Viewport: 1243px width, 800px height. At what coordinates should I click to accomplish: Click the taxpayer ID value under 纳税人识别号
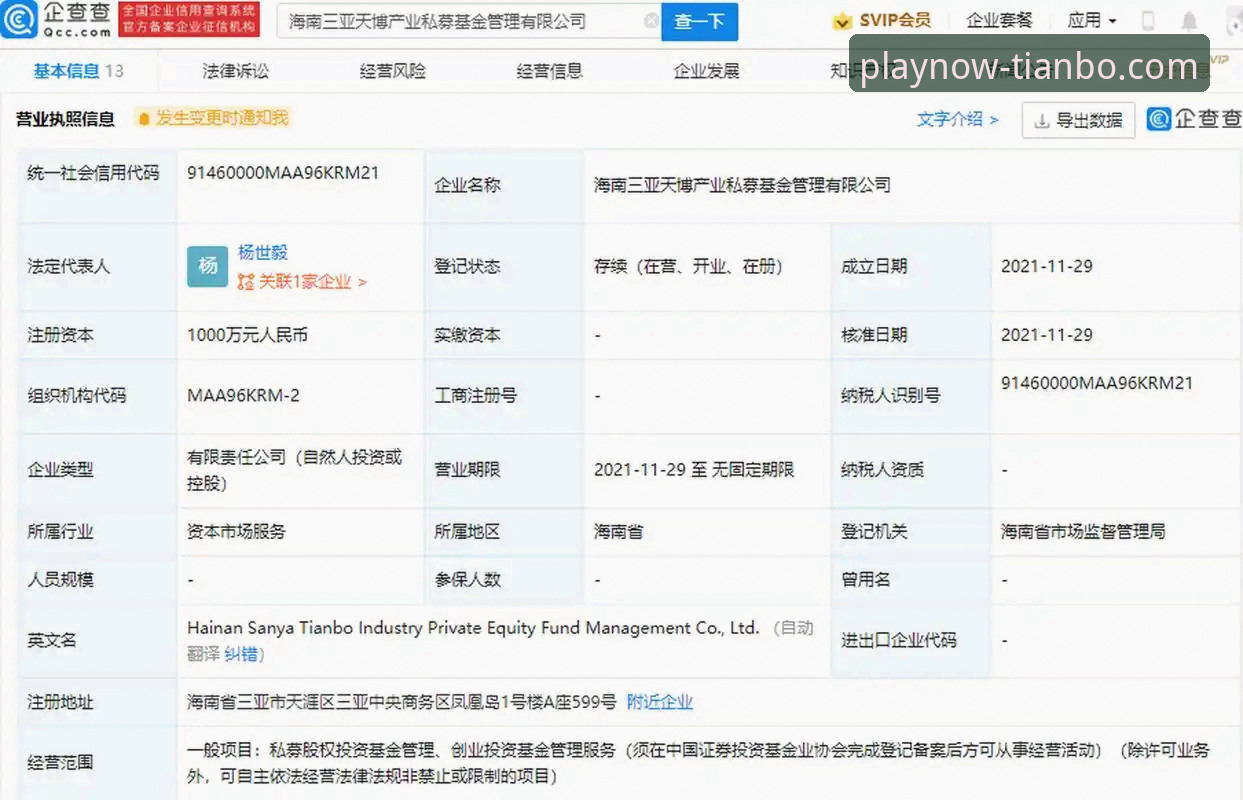click(x=1097, y=383)
